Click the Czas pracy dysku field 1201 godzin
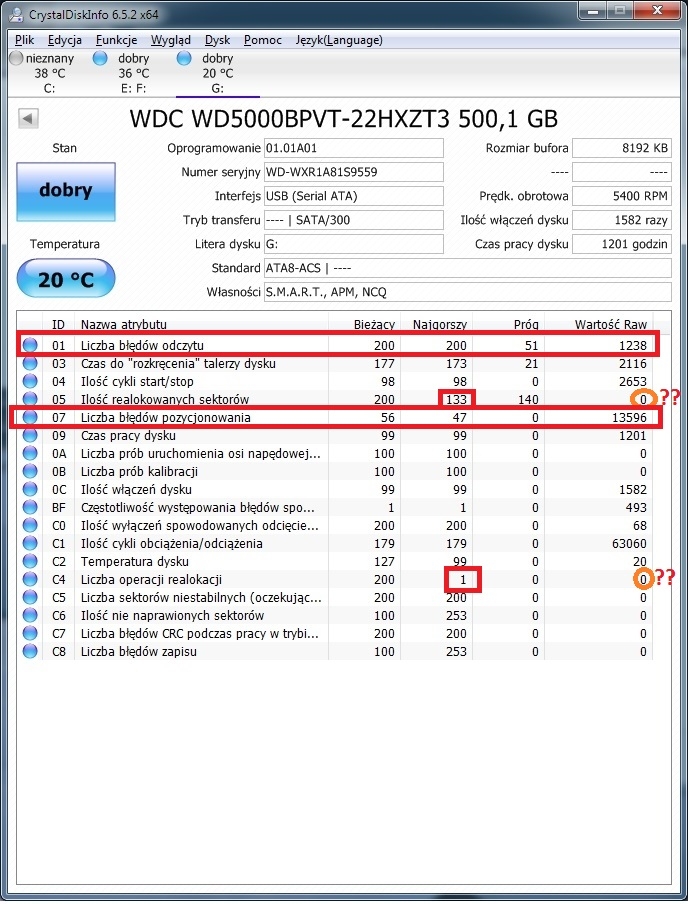The width and height of the screenshot is (692, 904). point(622,244)
